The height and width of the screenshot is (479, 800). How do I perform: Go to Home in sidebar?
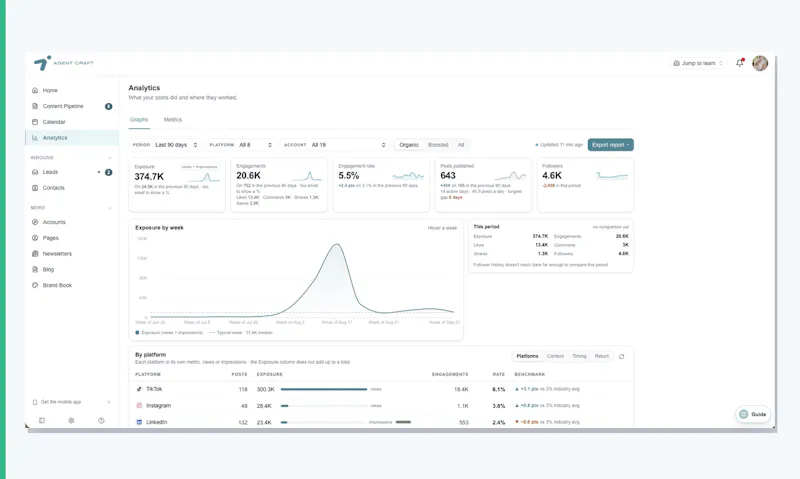pyautogui.click(x=72, y=90)
